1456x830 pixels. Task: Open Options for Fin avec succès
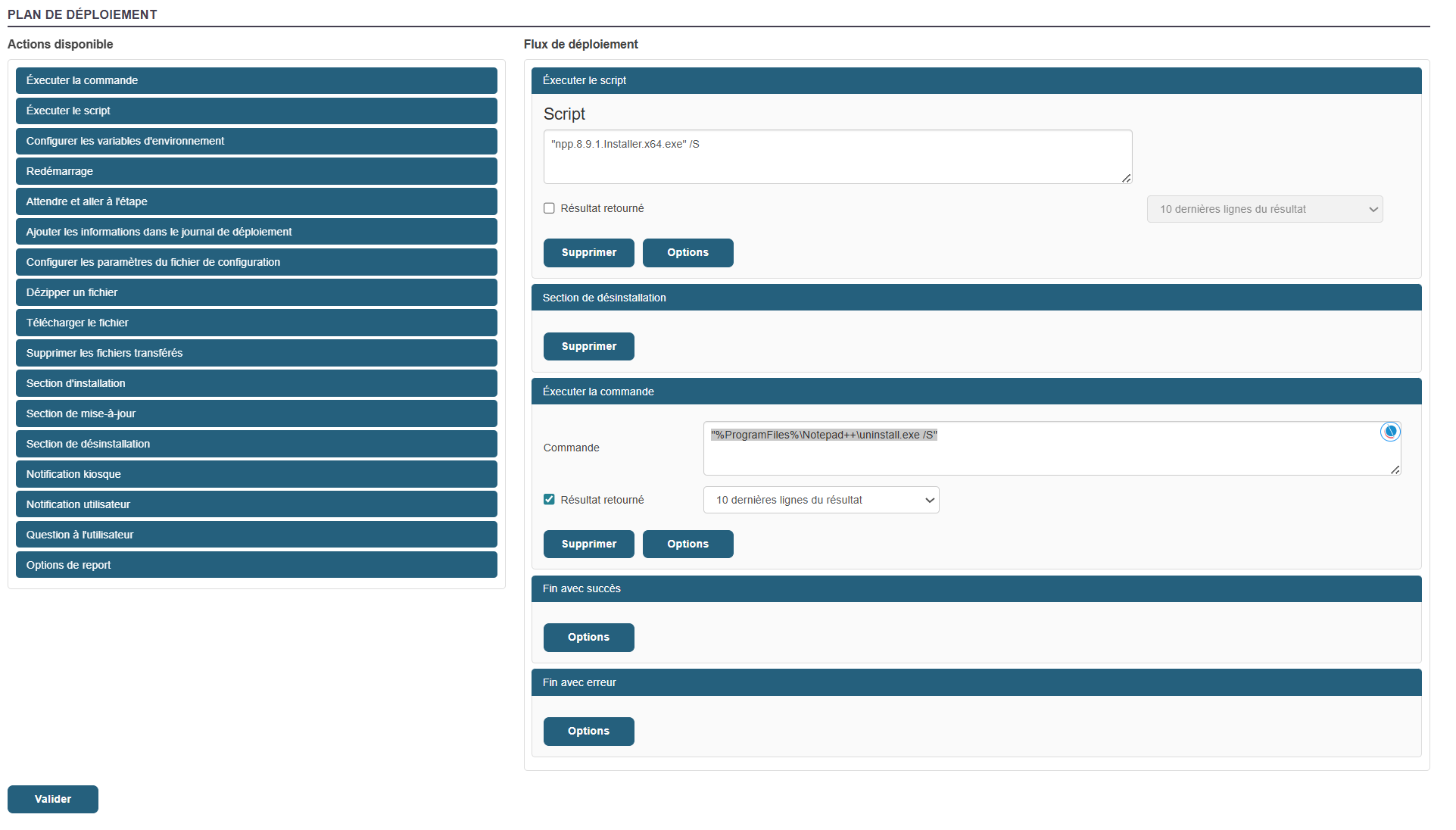point(588,637)
